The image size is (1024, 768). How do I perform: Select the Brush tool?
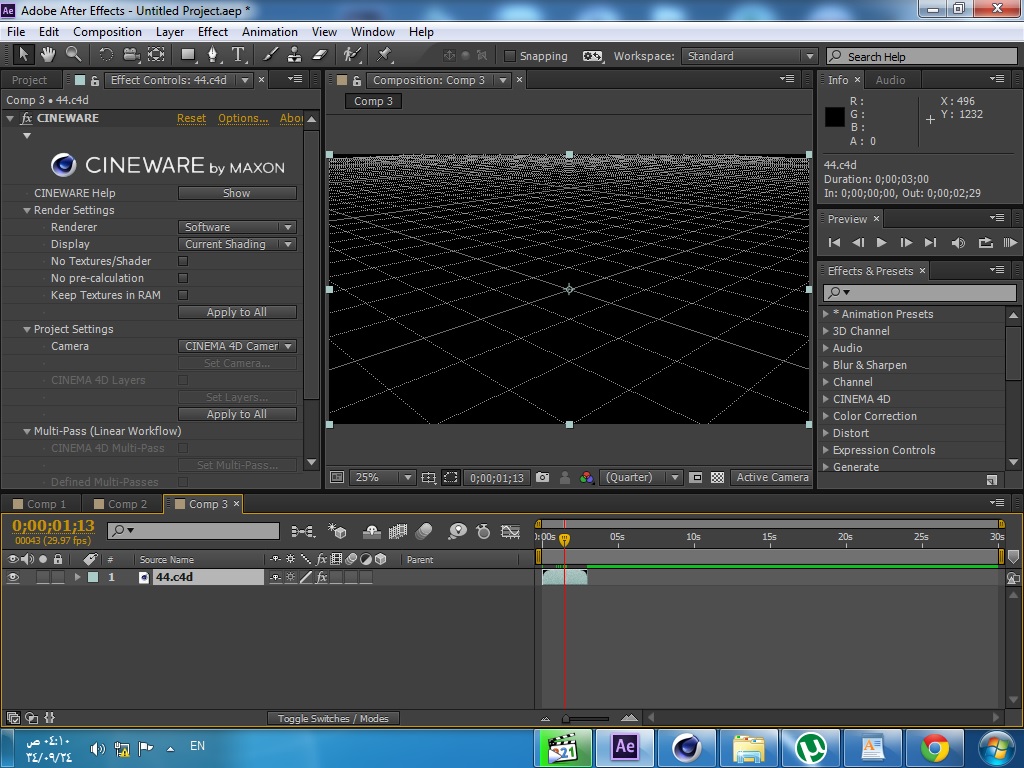click(x=270, y=55)
